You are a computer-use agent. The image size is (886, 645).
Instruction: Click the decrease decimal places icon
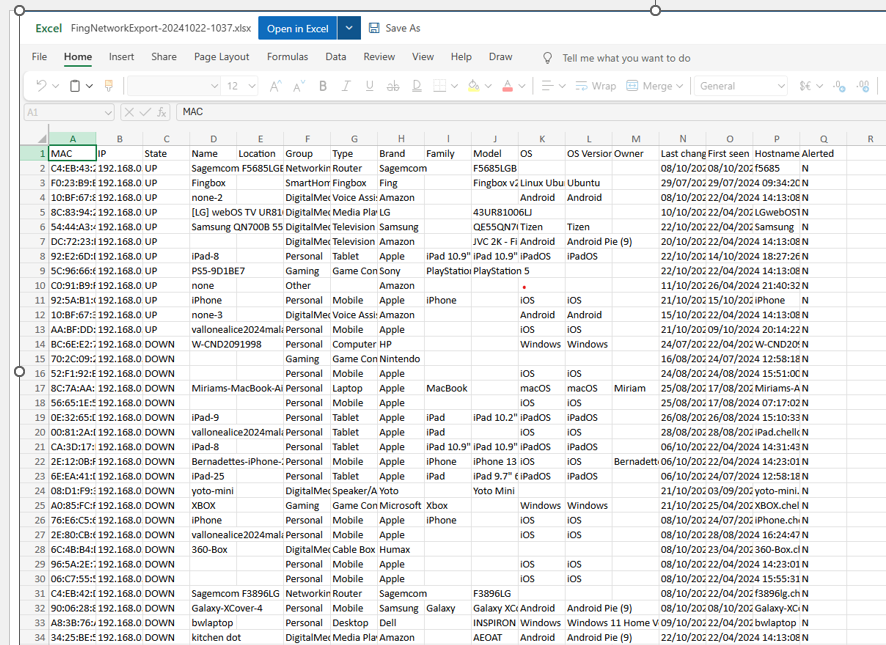click(840, 86)
